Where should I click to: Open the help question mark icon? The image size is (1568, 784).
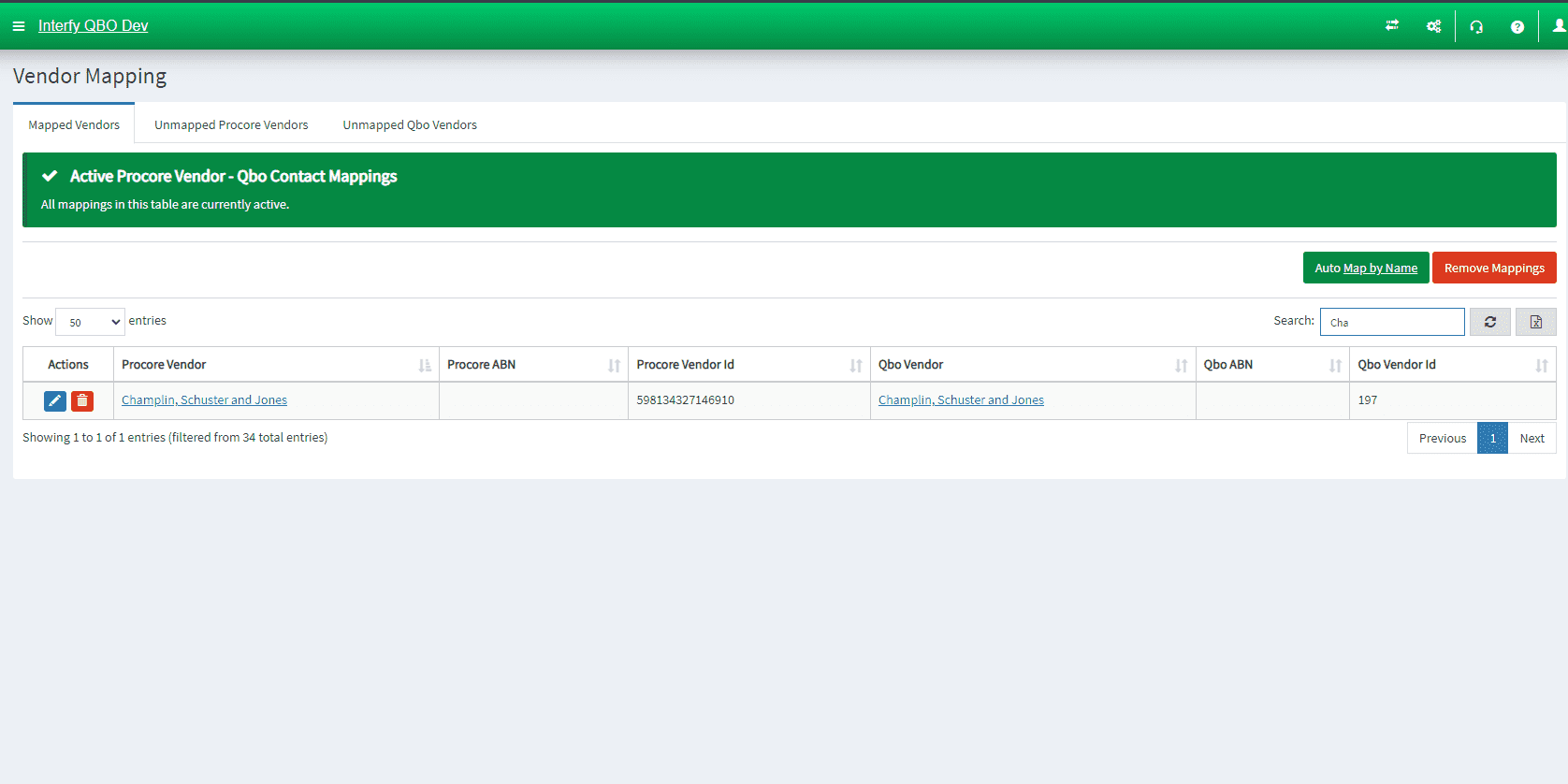pyautogui.click(x=1517, y=26)
